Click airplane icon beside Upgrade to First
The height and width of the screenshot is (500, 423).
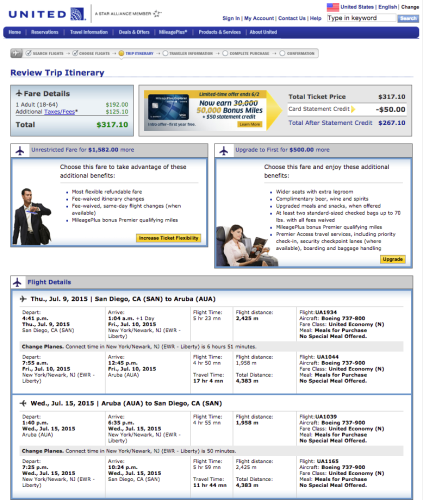224,151
